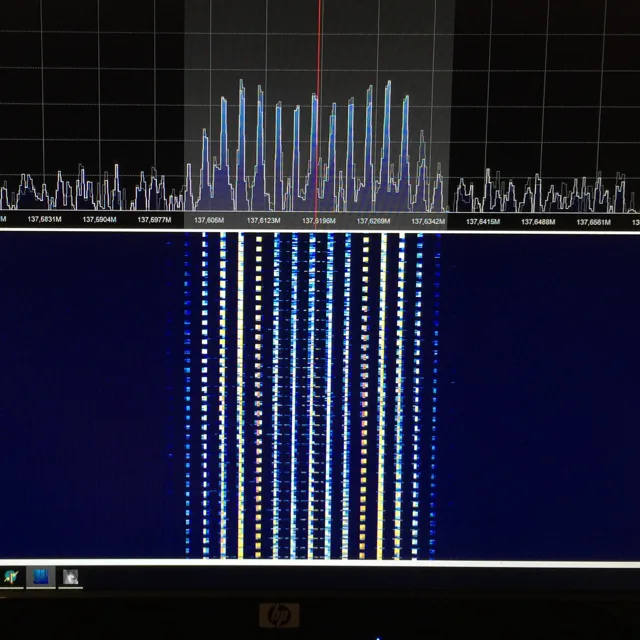The image size is (640, 640).
Task: Open the teal and yellow taskbar app icon
Action: [11, 577]
